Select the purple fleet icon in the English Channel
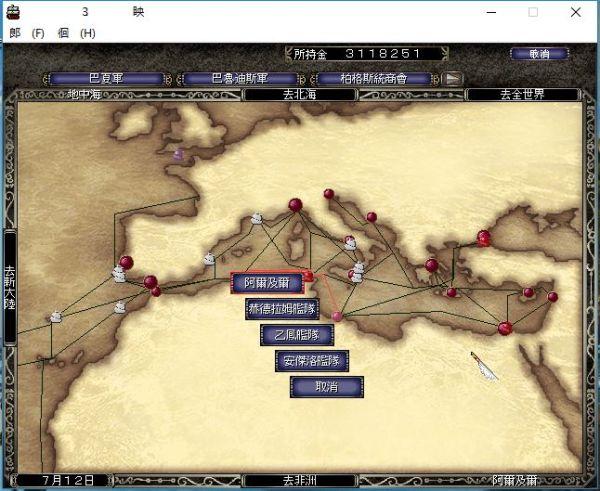This screenshot has width=600, height=491. coord(178,154)
